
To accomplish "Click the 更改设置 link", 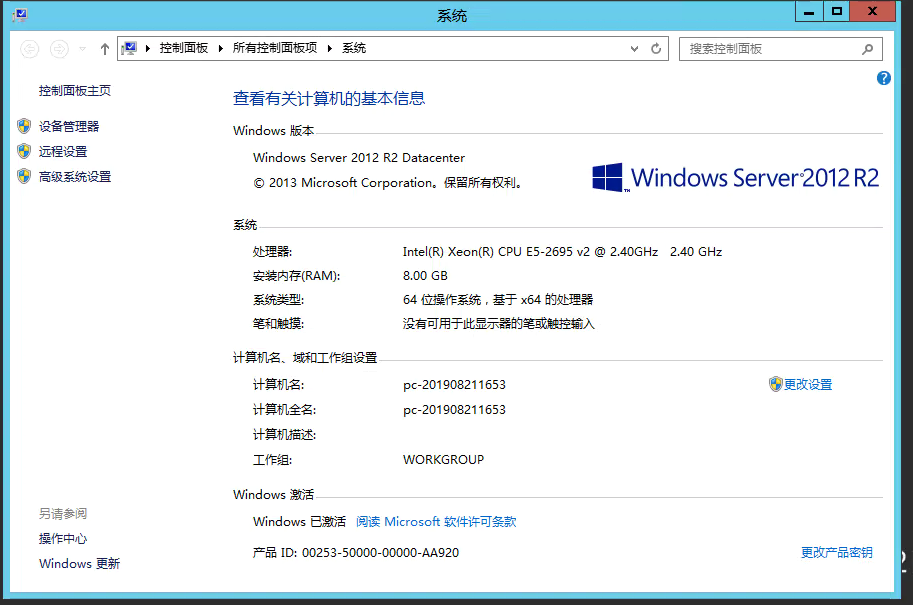I will click(808, 384).
